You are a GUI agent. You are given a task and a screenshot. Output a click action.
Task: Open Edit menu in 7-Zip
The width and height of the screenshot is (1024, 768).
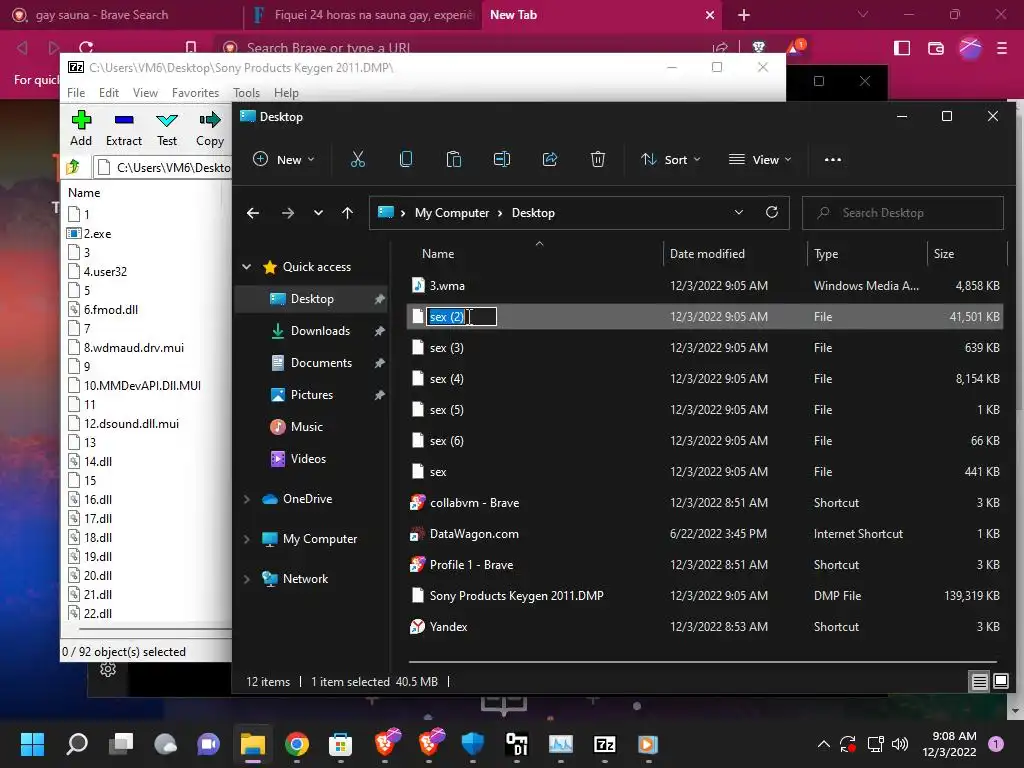(x=108, y=93)
